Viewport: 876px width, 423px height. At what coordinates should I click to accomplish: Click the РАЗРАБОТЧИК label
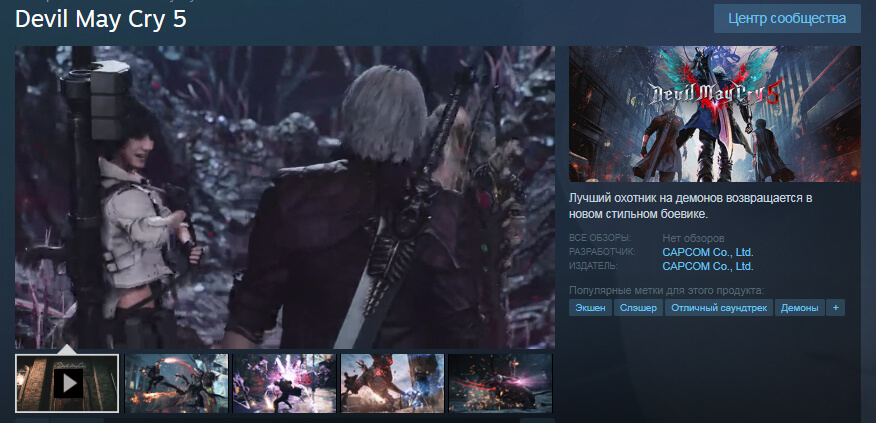(602, 252)
